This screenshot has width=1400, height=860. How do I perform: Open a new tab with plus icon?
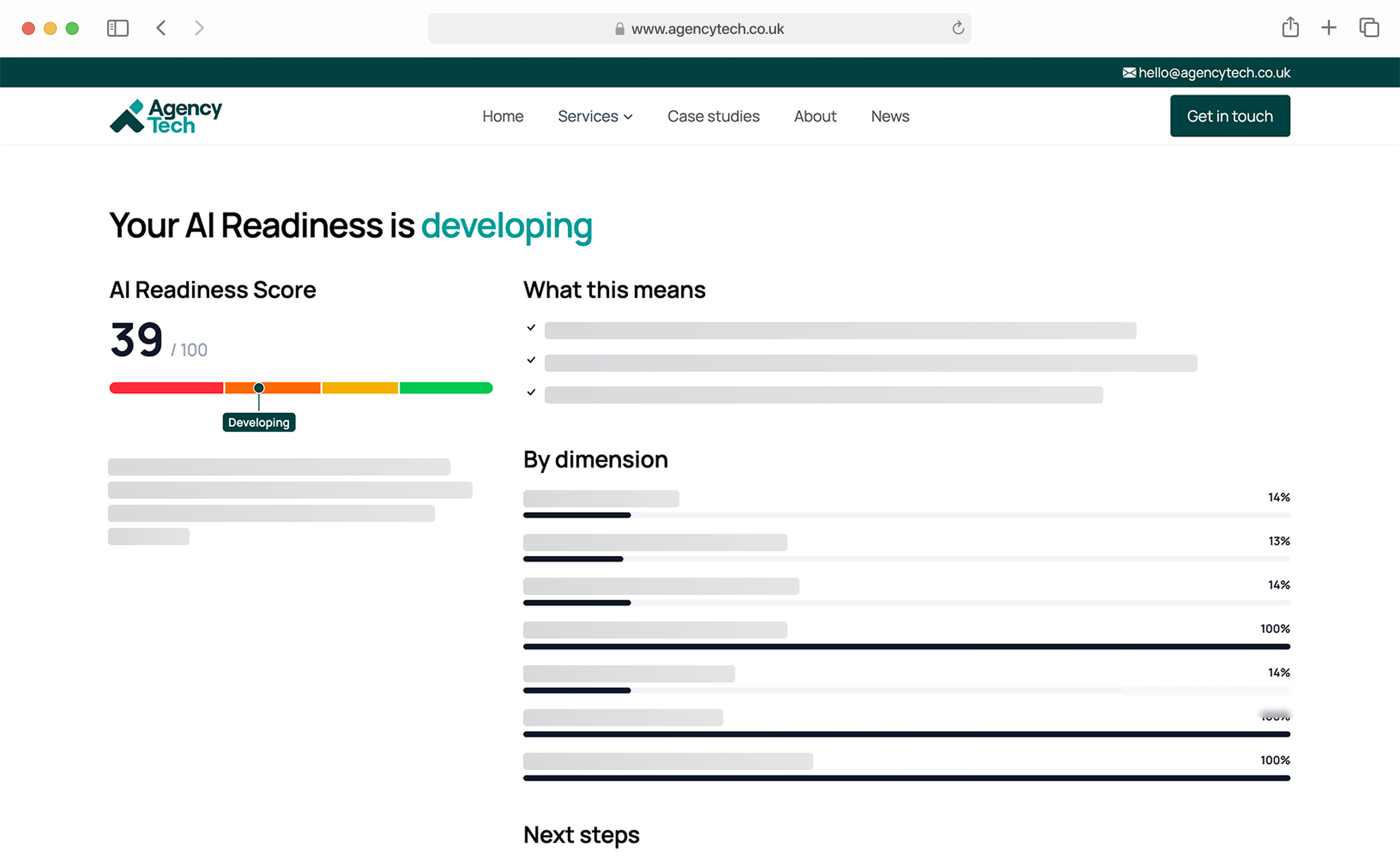coord(1328,27)
